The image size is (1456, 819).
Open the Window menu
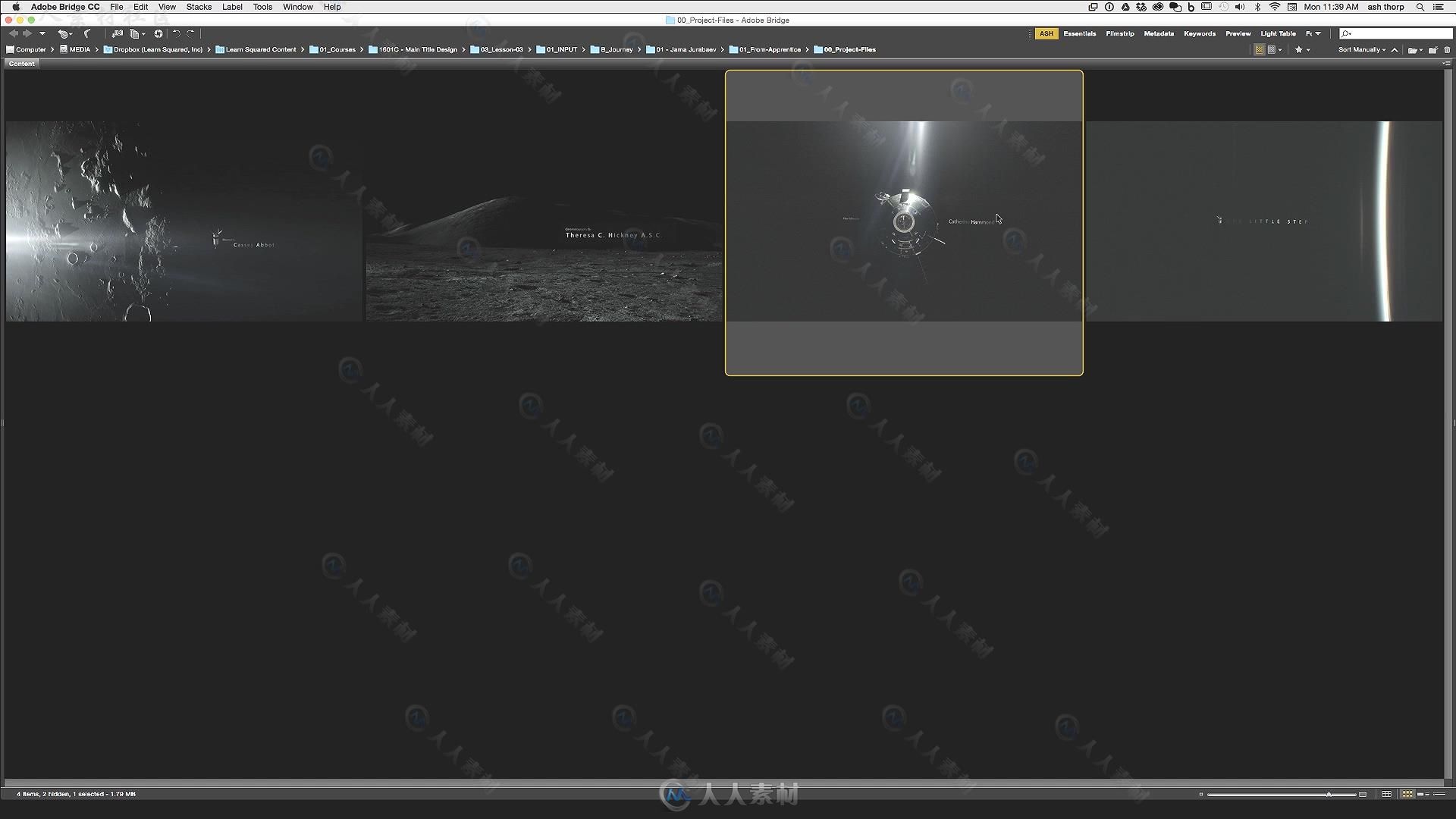(x=298, y=7)
